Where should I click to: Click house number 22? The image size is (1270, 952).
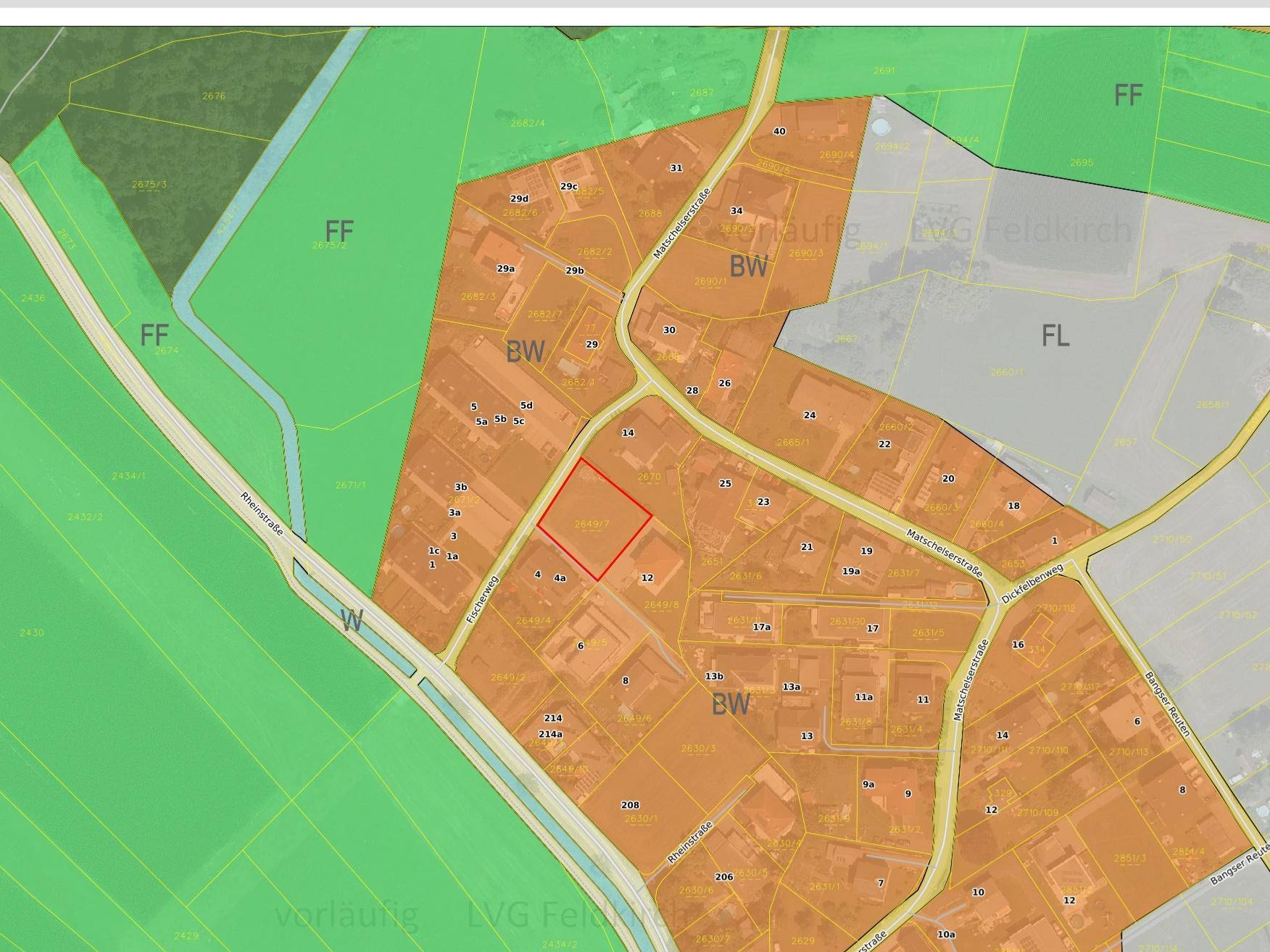pyautogui.click(x=884, y=445)
